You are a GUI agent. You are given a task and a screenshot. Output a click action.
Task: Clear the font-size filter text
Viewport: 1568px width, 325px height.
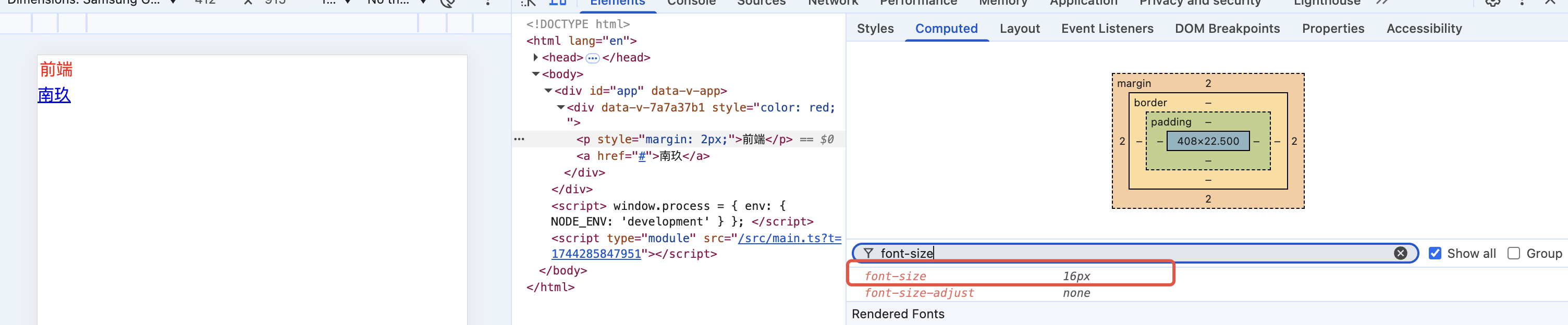point(1400,253)
